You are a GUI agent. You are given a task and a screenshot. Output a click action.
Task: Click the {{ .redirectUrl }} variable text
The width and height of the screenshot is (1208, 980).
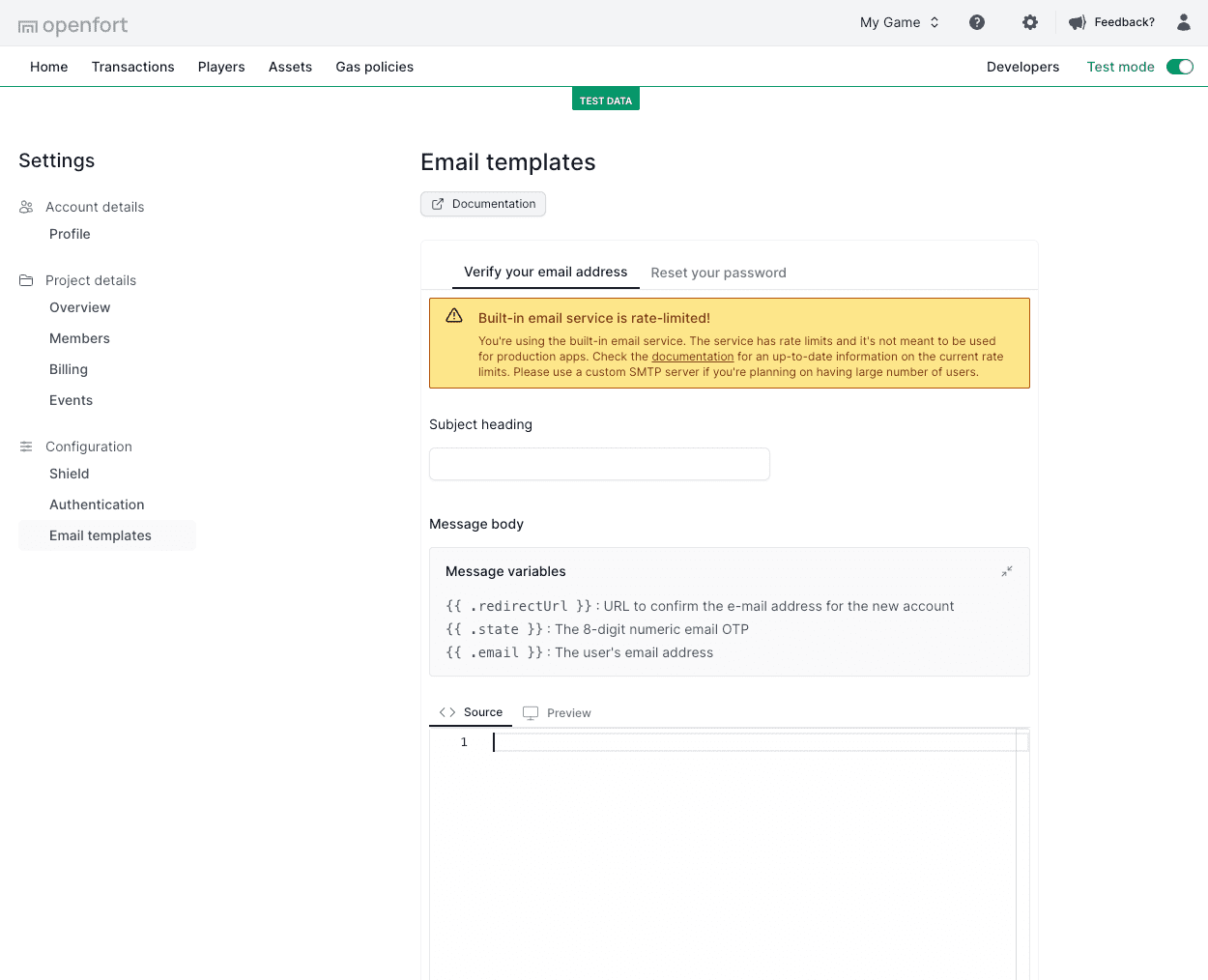click(519, 606)
